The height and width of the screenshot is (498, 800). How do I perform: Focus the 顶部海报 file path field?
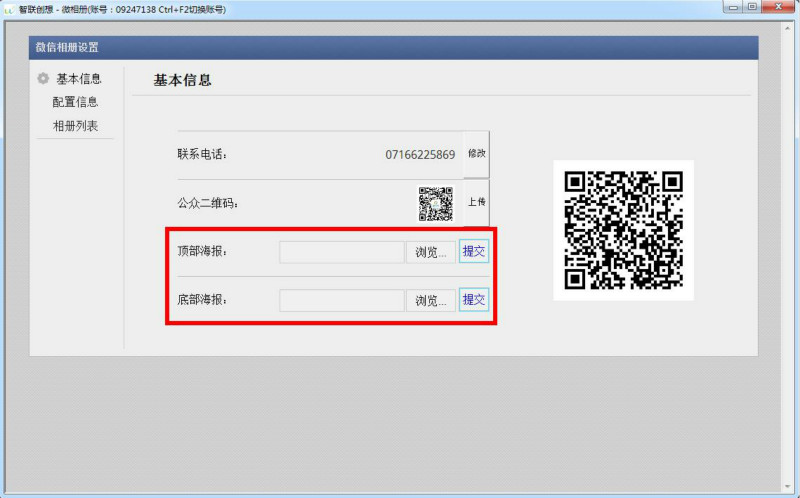coord(341,252)
